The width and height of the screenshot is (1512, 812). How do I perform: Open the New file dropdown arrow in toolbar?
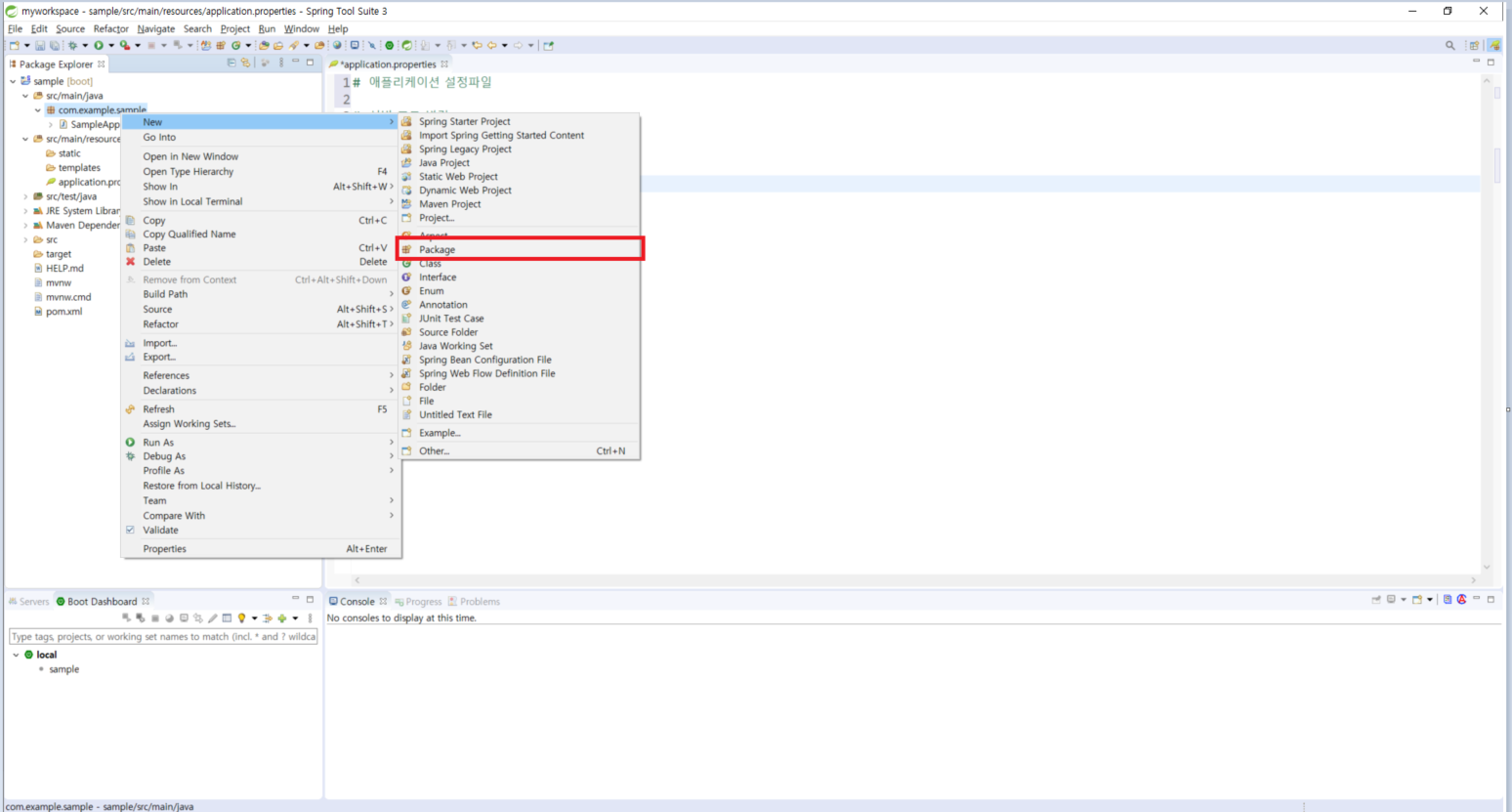point(26,45)
